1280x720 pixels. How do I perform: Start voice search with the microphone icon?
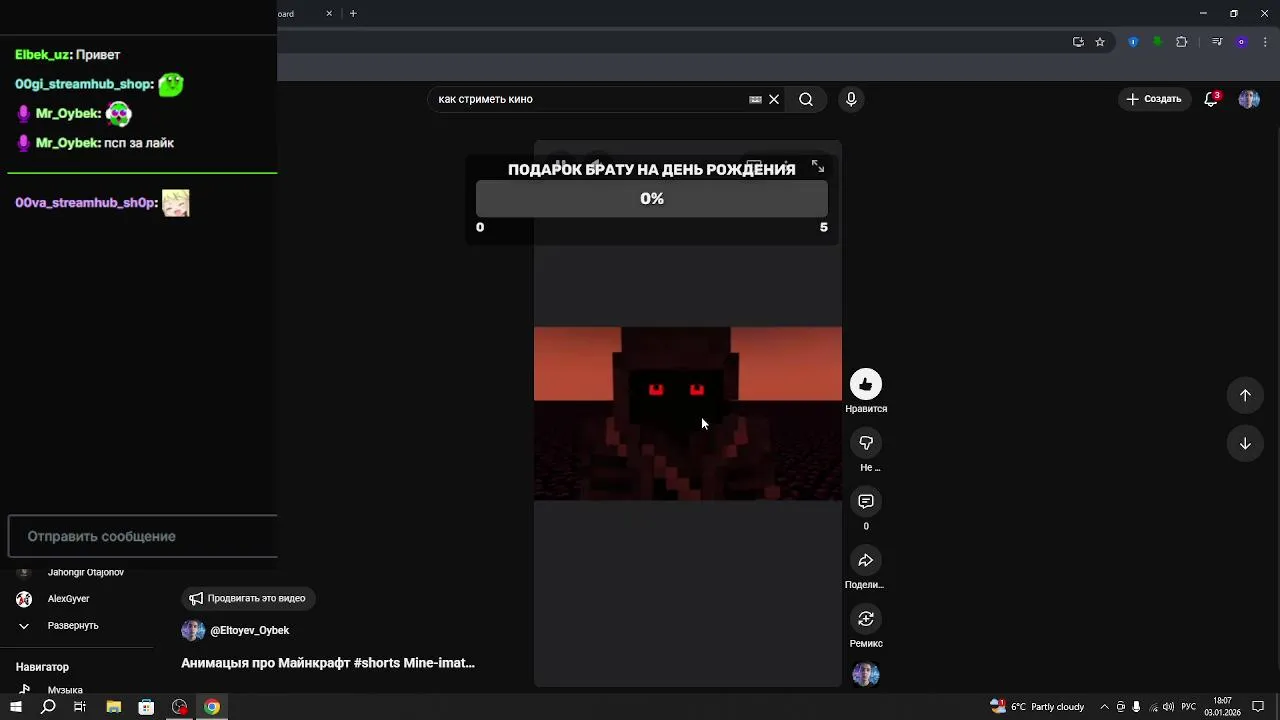coord(851,99)
